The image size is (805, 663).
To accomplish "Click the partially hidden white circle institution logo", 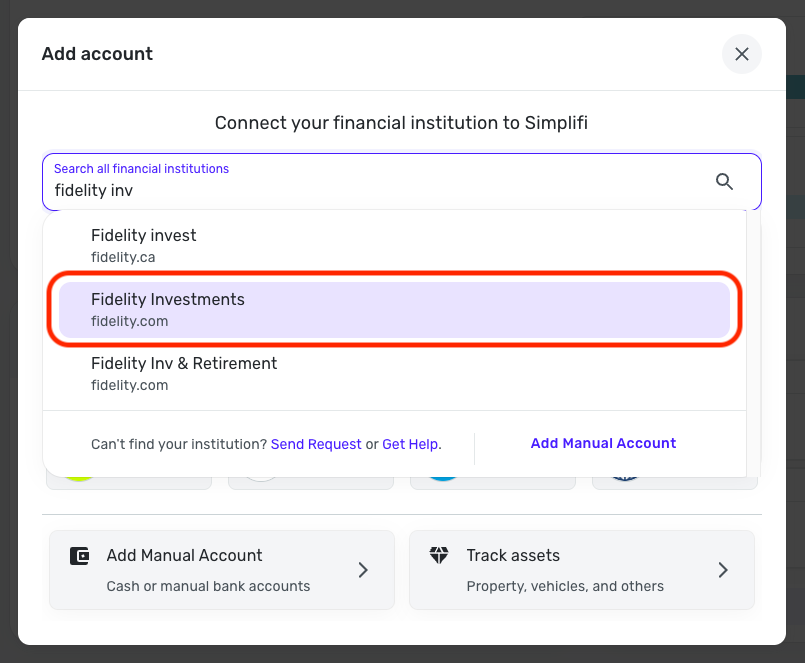I will coord(261,480).
